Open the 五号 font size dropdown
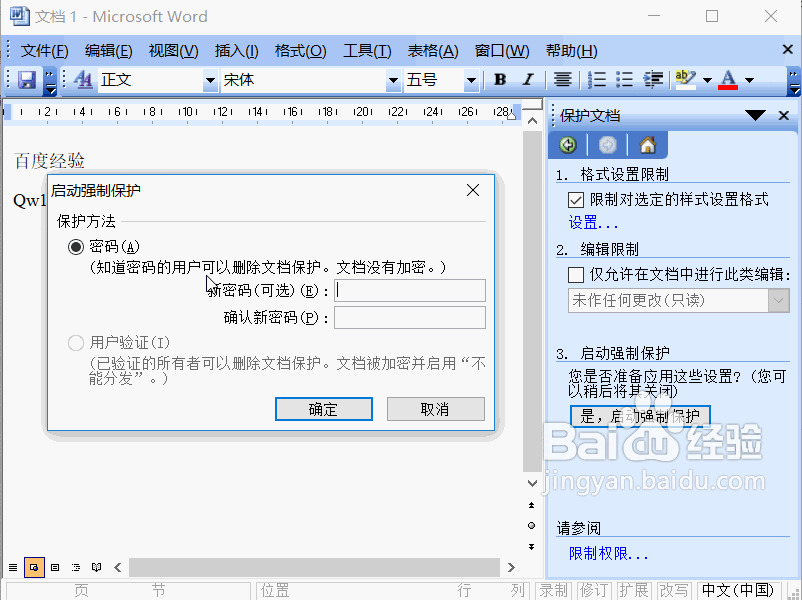802x600 pixels. [x=469, y=80]
